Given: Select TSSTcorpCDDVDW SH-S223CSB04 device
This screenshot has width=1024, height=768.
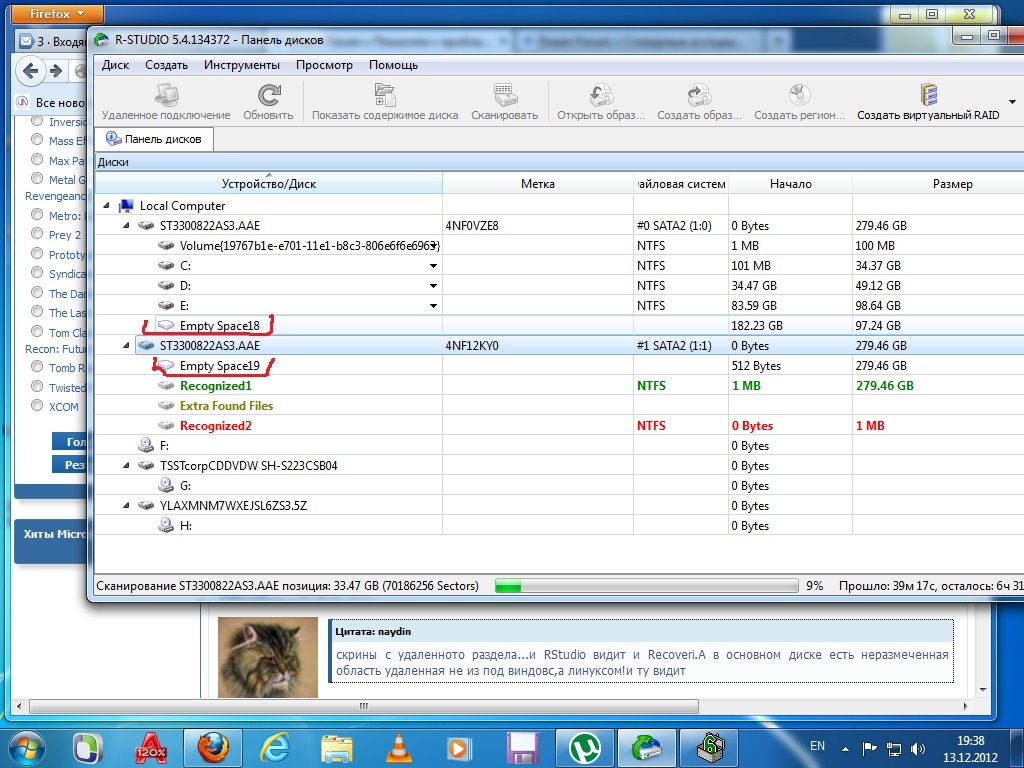Looking at the screenshot, I should (248, 466).
